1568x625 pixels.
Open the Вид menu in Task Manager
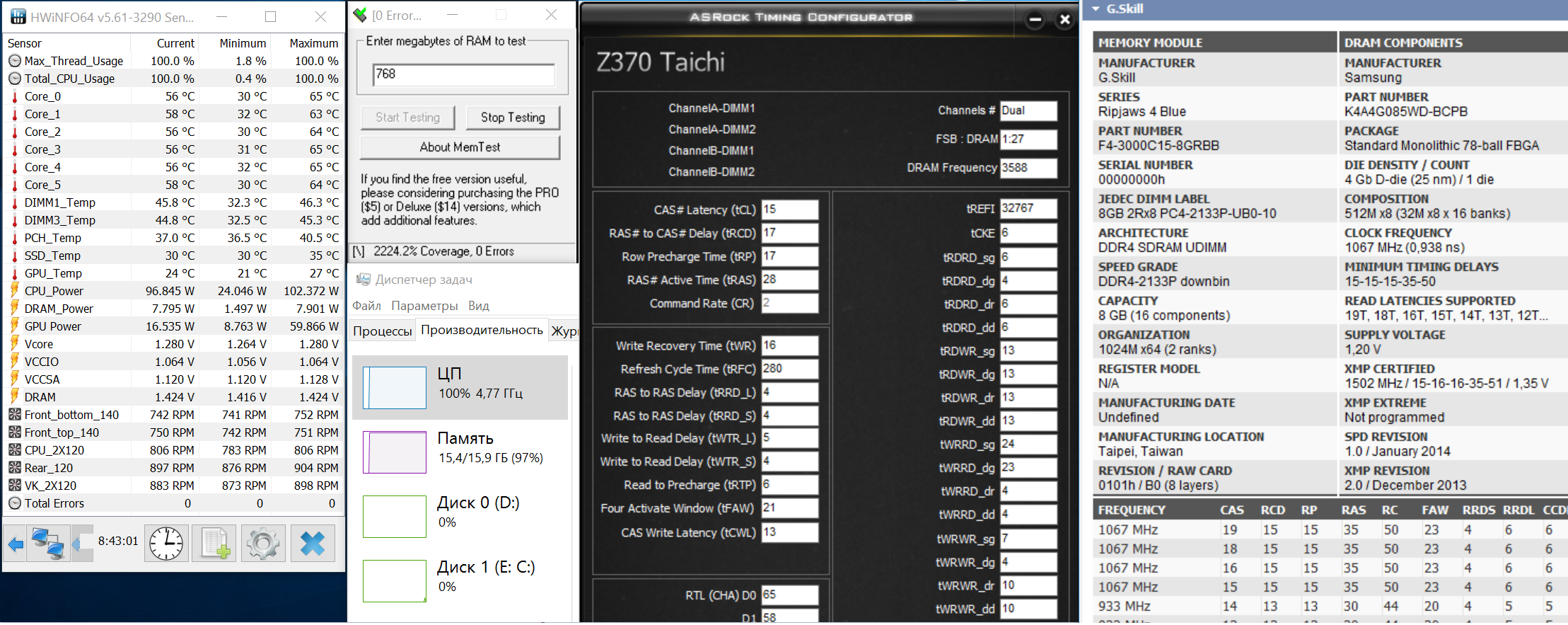coord(479,306)
